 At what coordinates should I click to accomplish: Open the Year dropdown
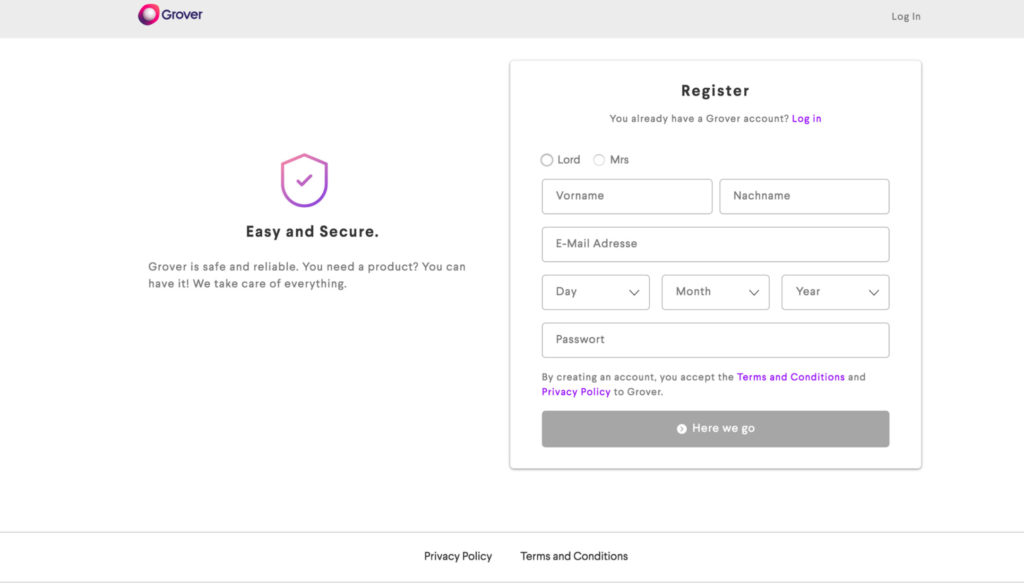(835, 292)
